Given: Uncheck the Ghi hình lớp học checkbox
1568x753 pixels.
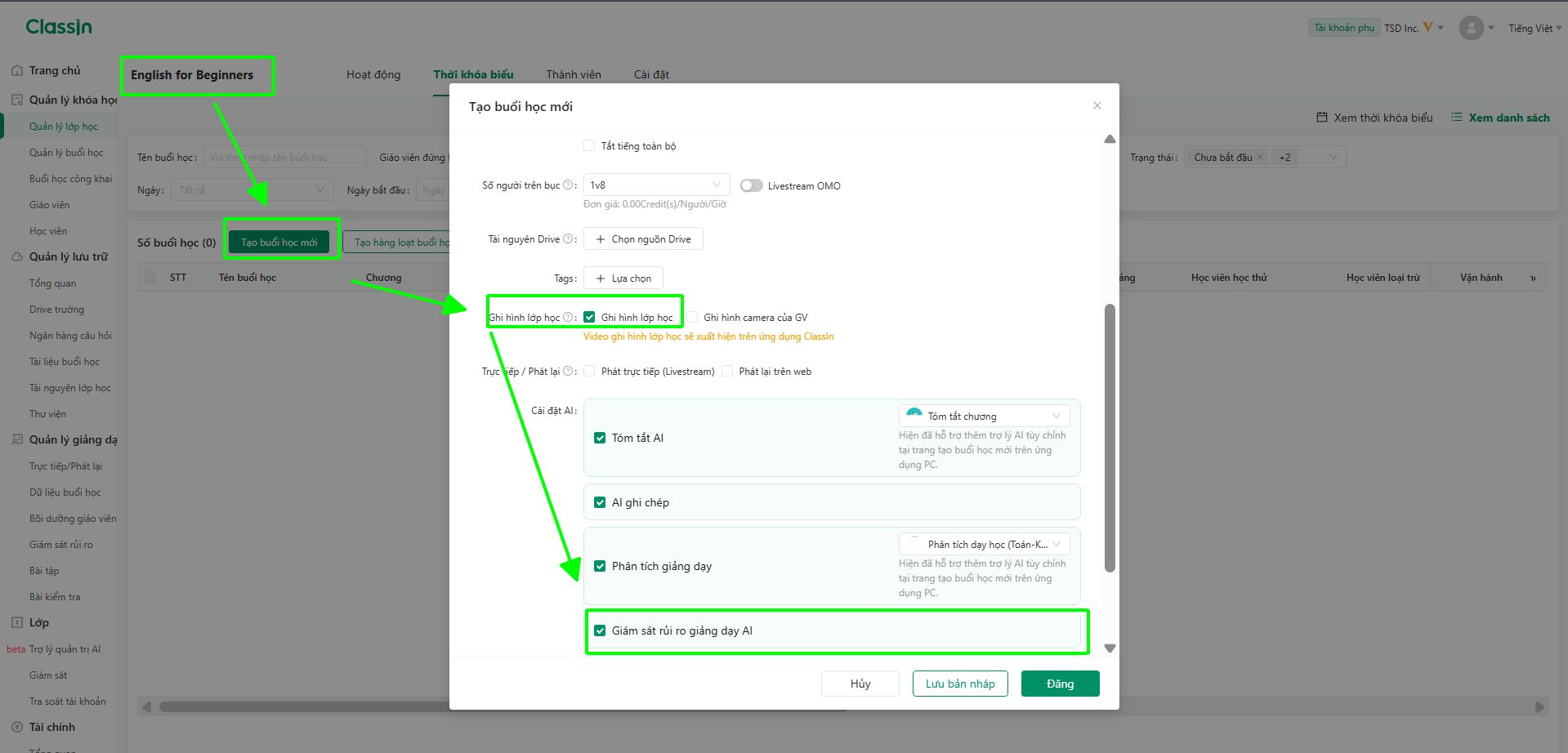Looking at the screenshot, I should coord(589,318).
